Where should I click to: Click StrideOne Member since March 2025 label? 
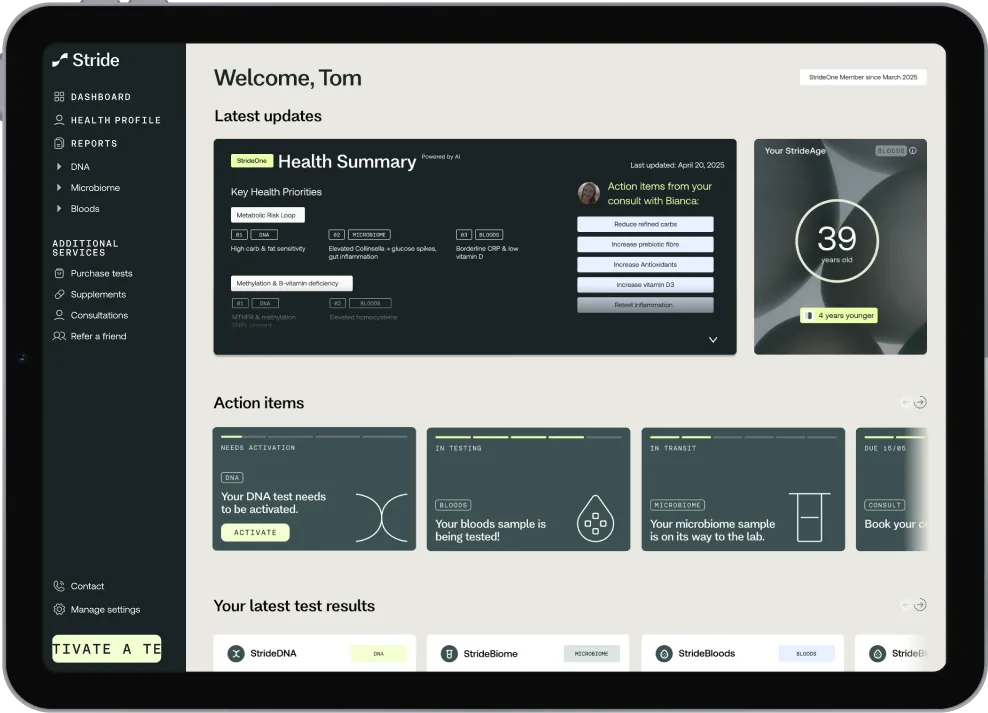863,77
